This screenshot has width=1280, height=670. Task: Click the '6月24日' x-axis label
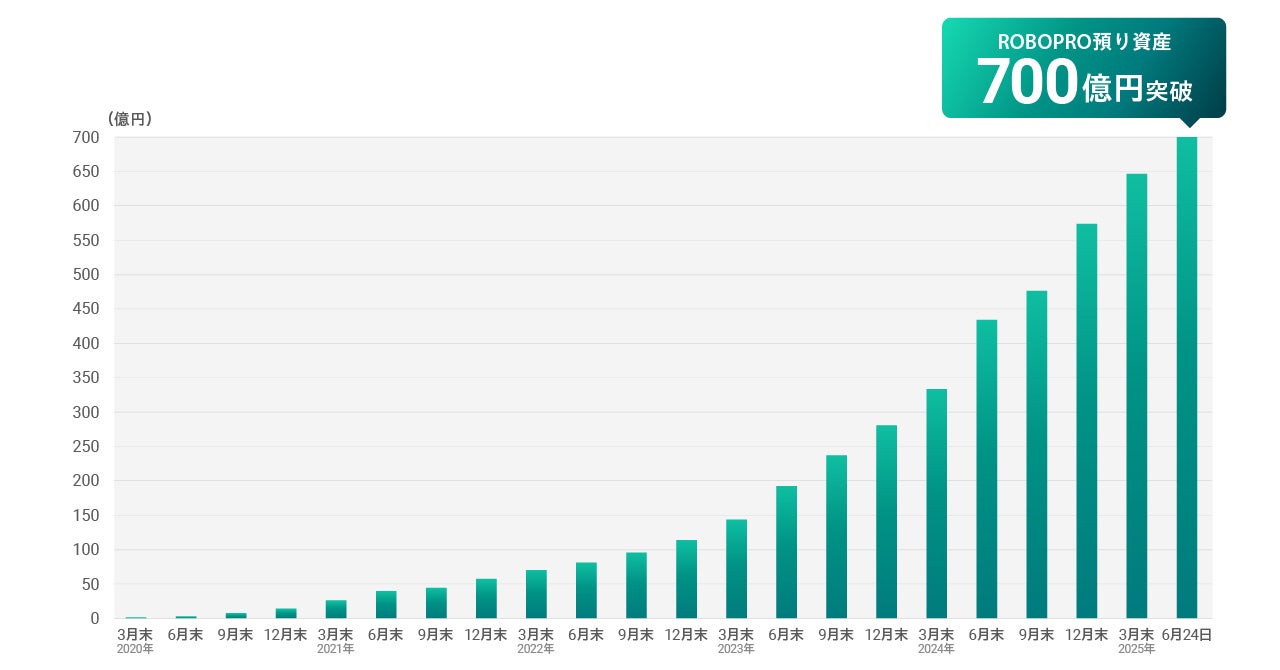pyautogui.click(x=1186, y=635)
